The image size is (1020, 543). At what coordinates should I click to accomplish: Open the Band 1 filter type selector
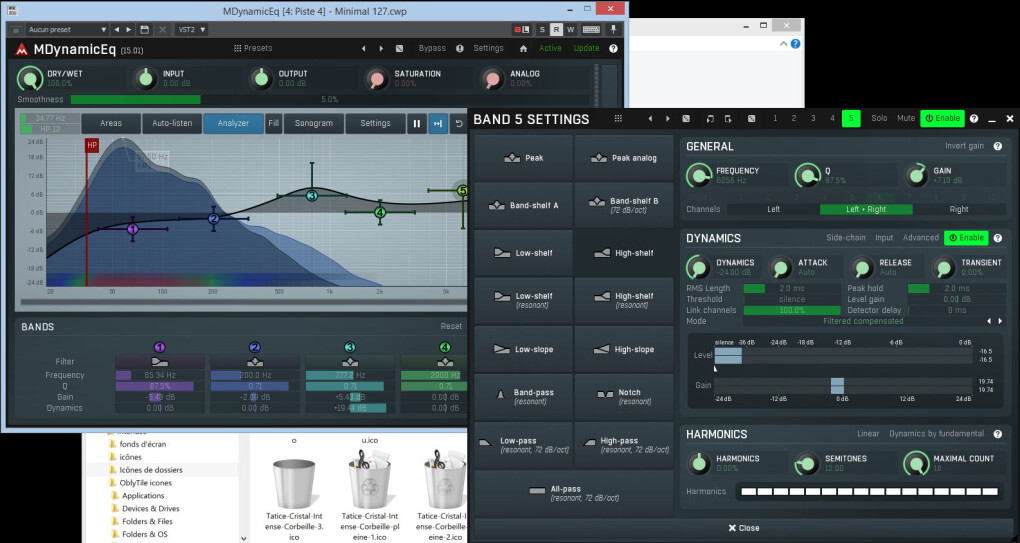coord(159,362)
